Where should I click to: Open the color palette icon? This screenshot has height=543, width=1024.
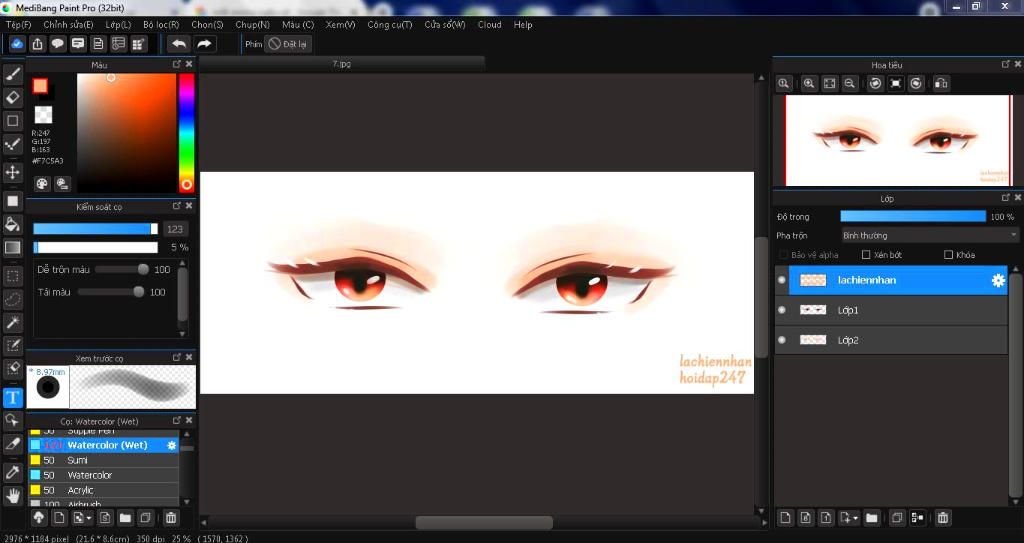tap(42, 184)
